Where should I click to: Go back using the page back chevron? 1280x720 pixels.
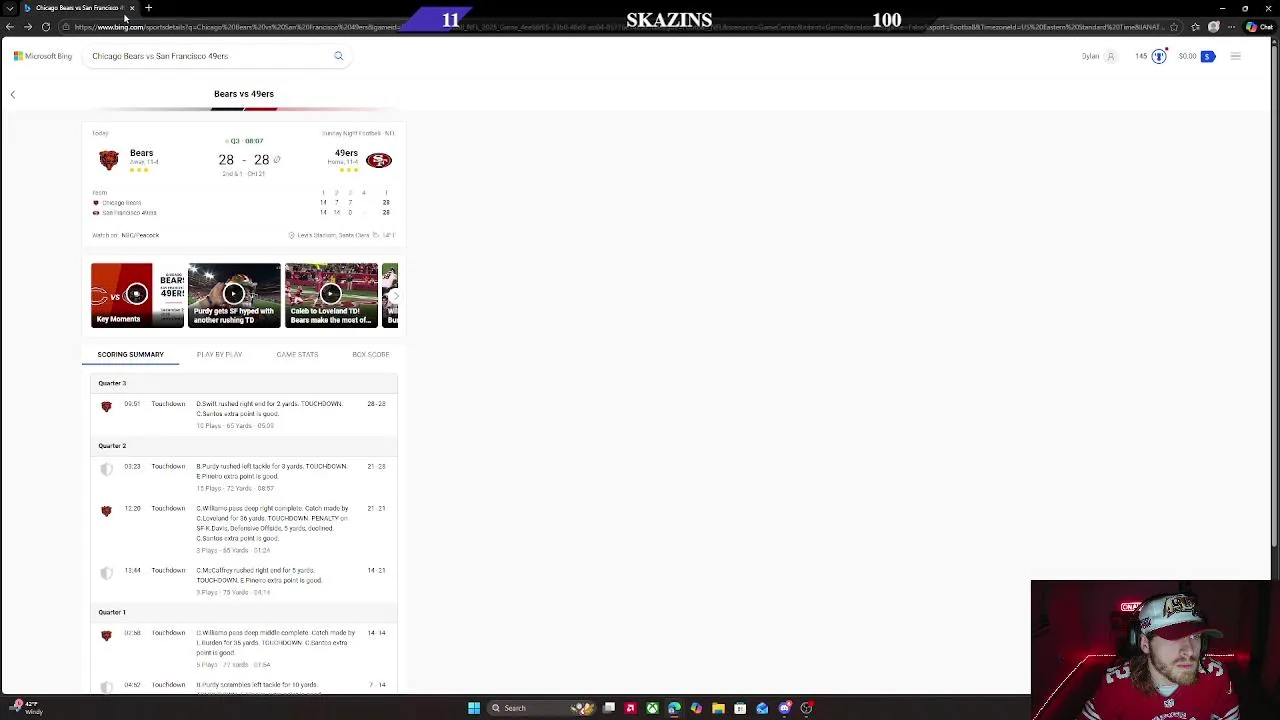13,95
